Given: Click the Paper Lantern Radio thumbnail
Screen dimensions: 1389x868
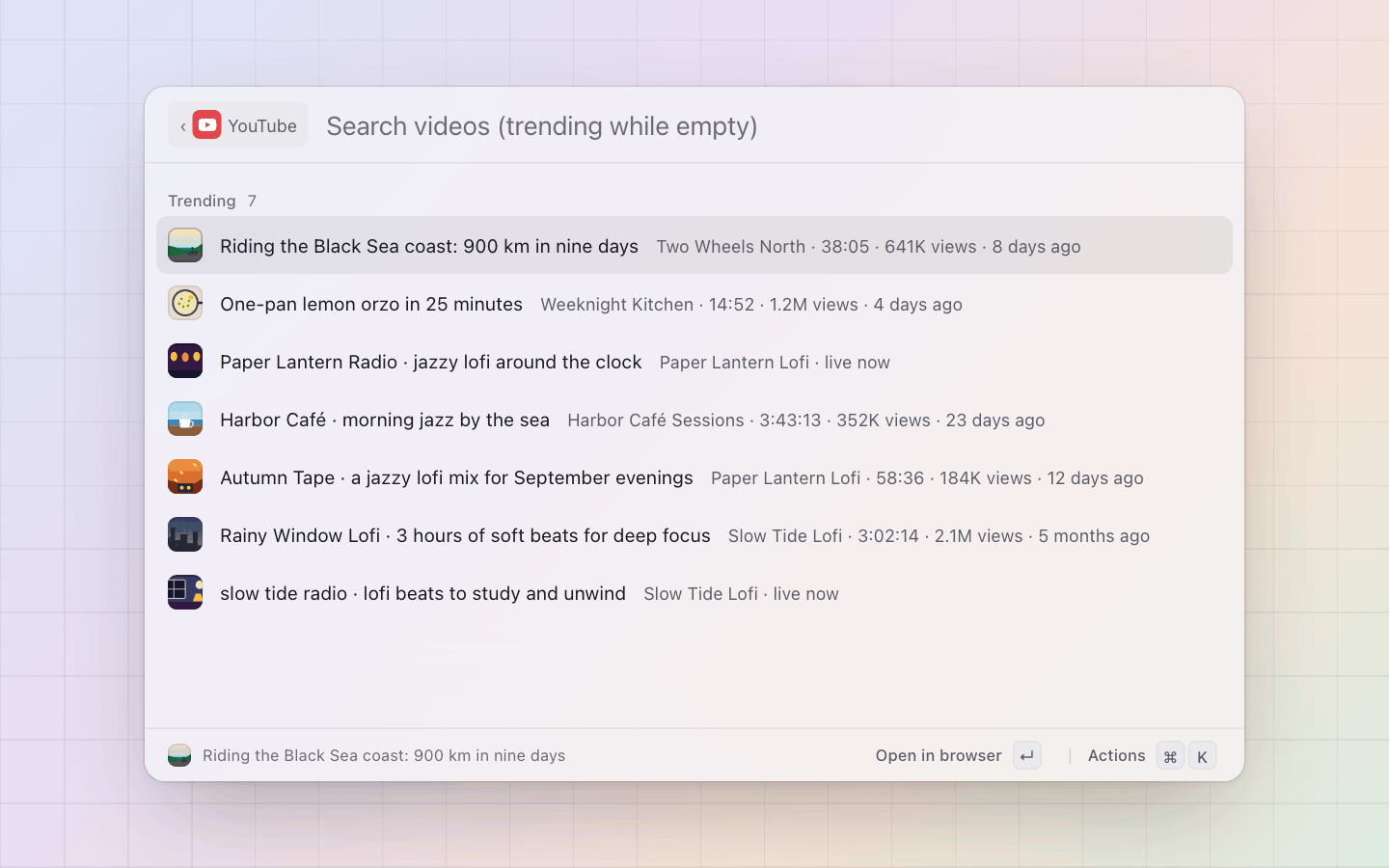Looking at the screenshot, I should click(185, 361).
